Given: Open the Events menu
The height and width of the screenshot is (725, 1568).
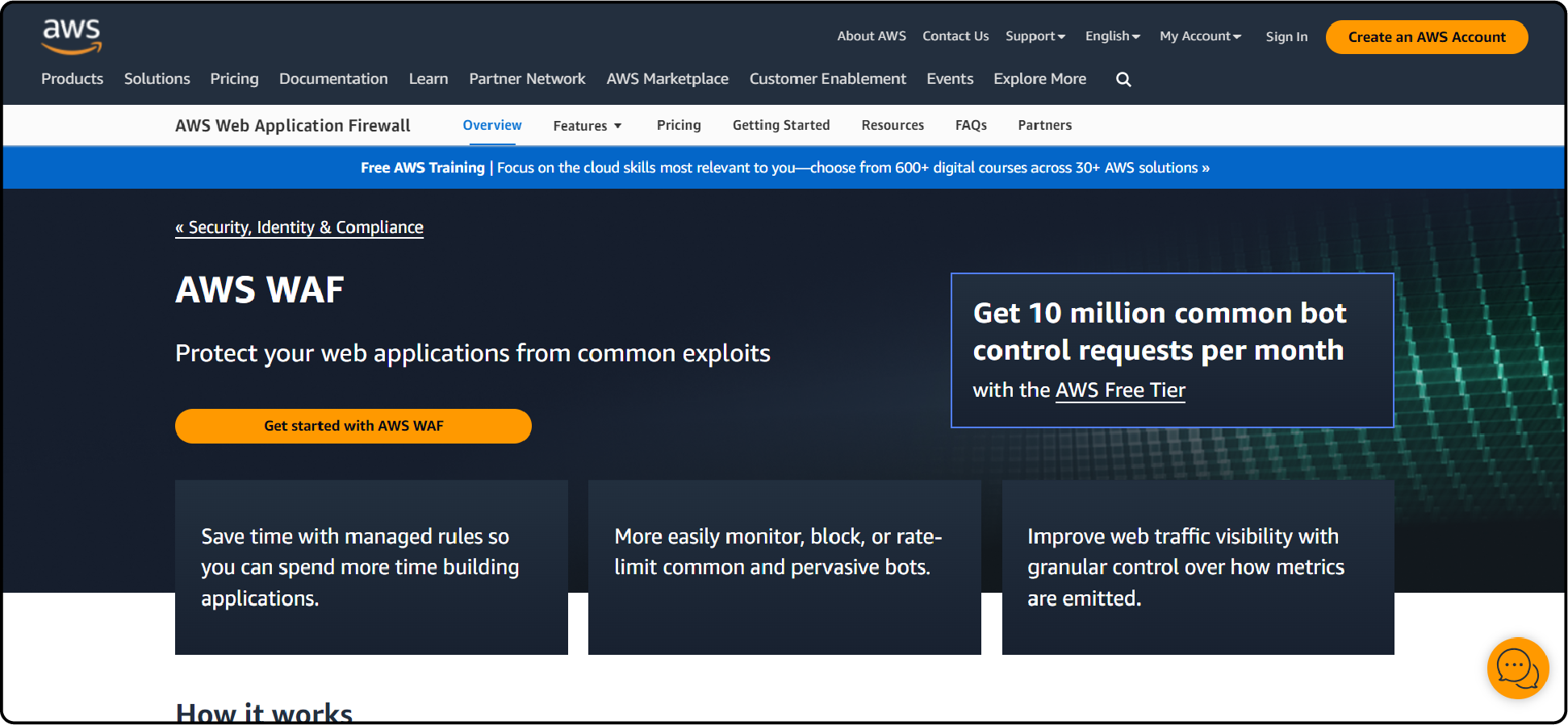Looking at the screenshot, I should (950, 79).
